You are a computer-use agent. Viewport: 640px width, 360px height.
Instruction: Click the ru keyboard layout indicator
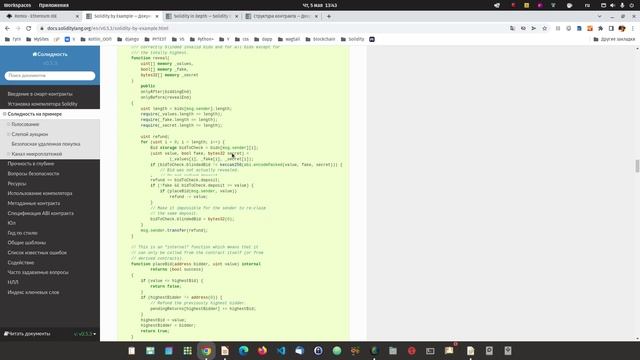coord(587,5)
